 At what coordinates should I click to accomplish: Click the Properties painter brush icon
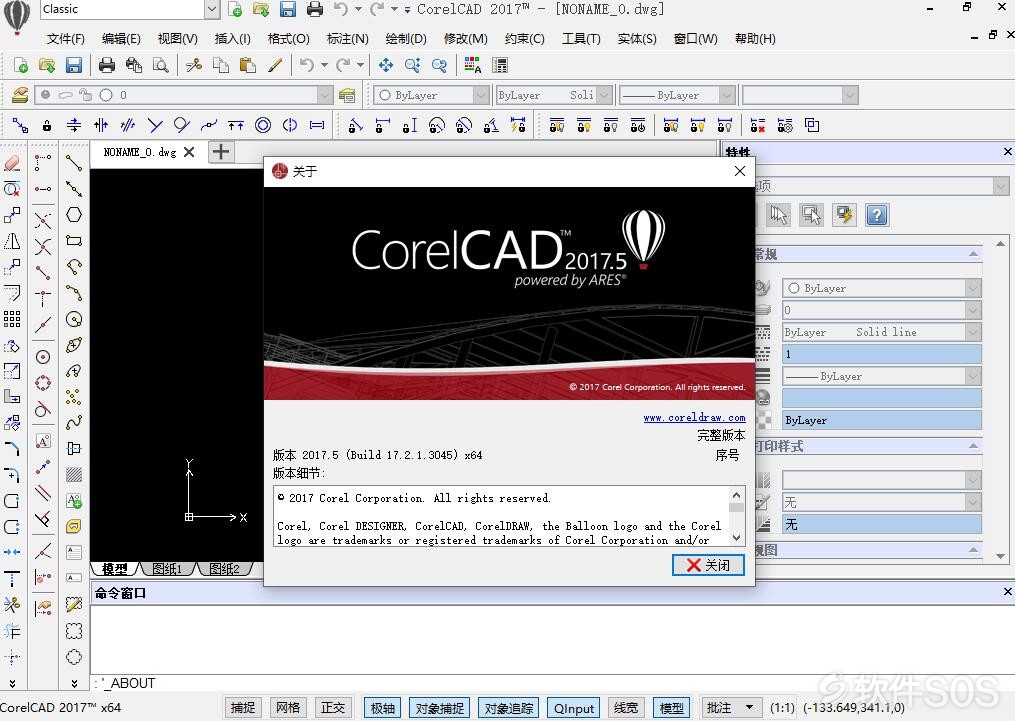[275, 65]
